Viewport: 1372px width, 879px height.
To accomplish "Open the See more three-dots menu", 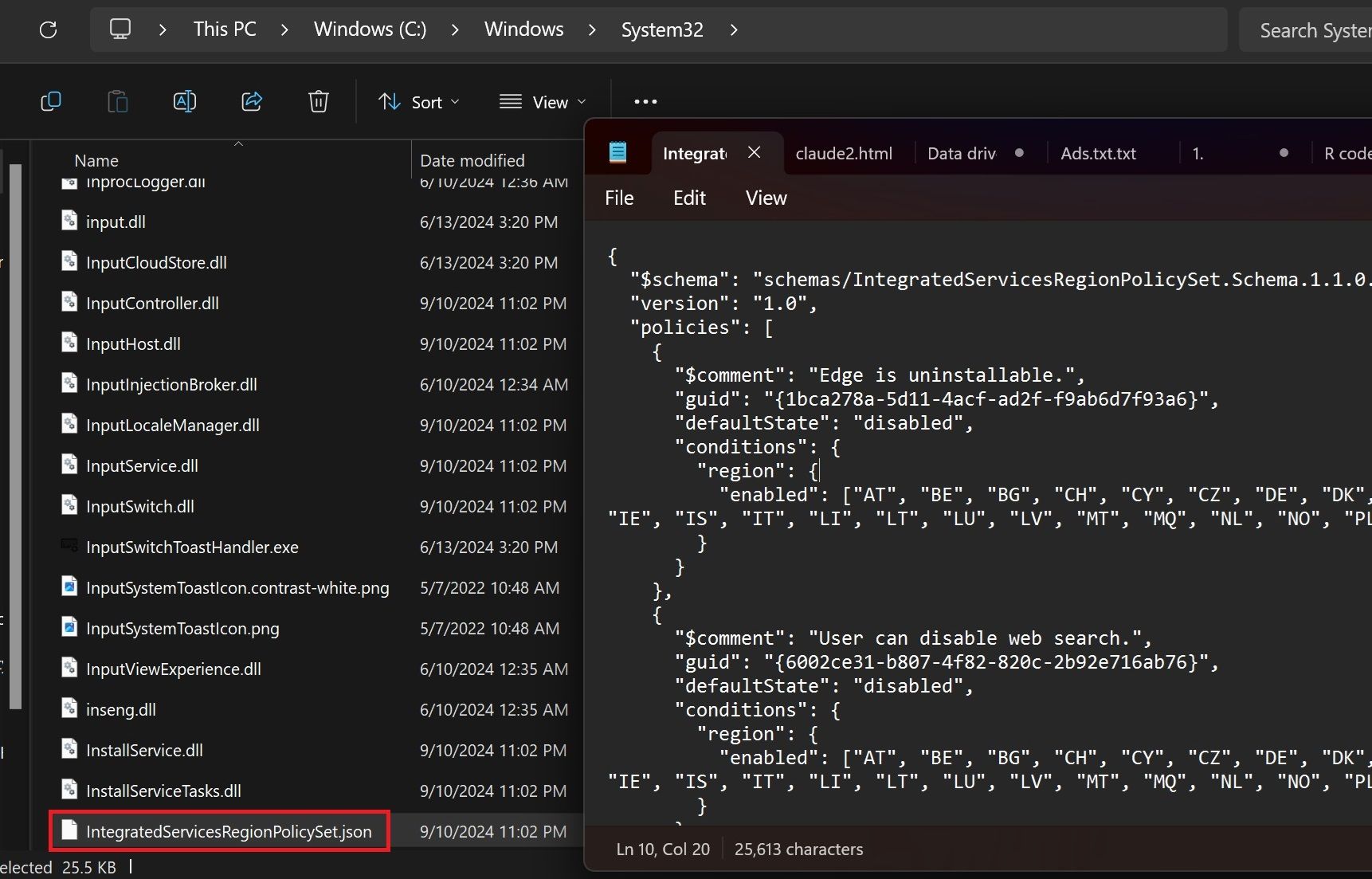I will (x=645, y=102).
